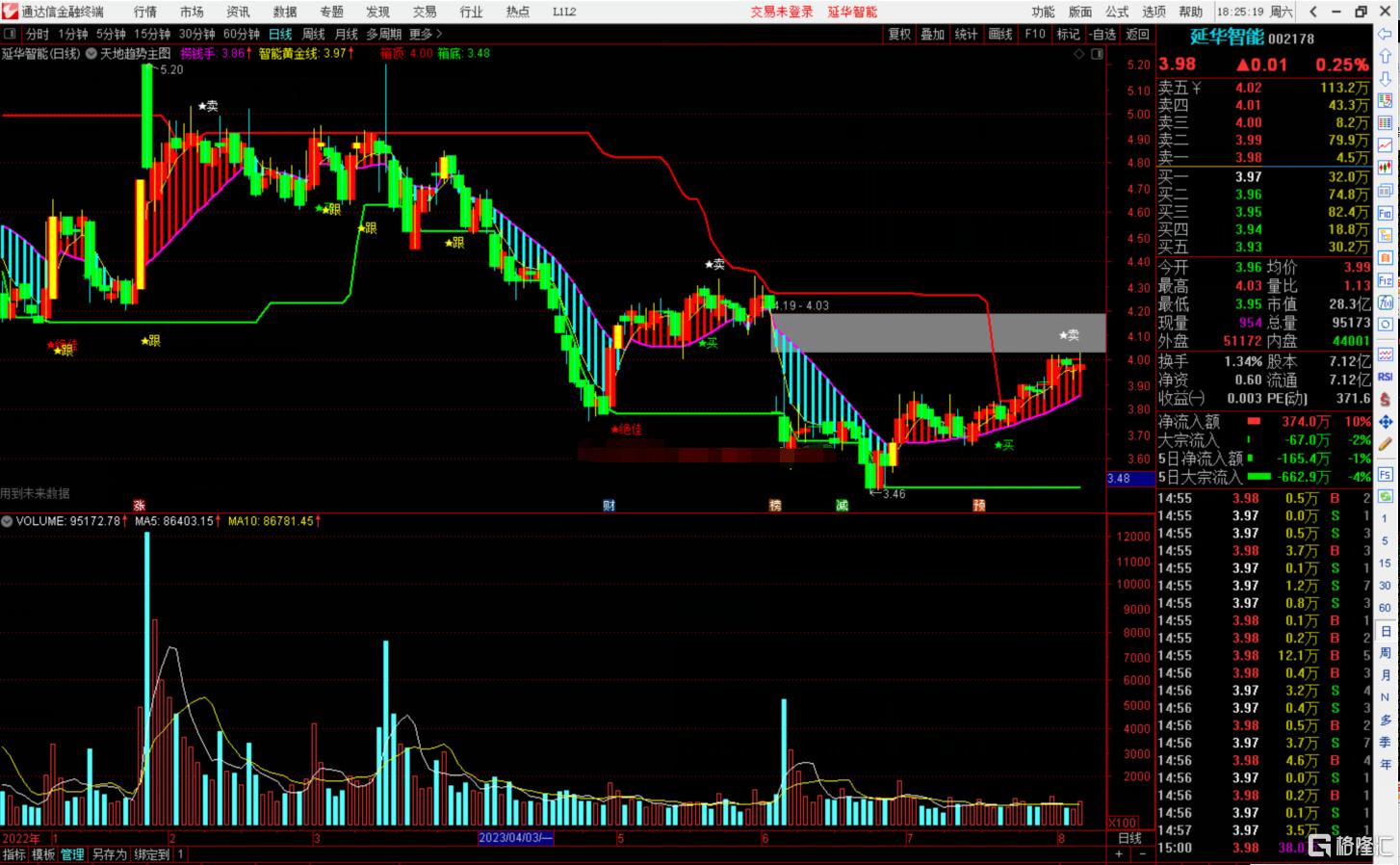Select the 管理 tab at bottom
Image resolution: width=1400 pixels, height=865 pixels.
(x=73, y=854)
